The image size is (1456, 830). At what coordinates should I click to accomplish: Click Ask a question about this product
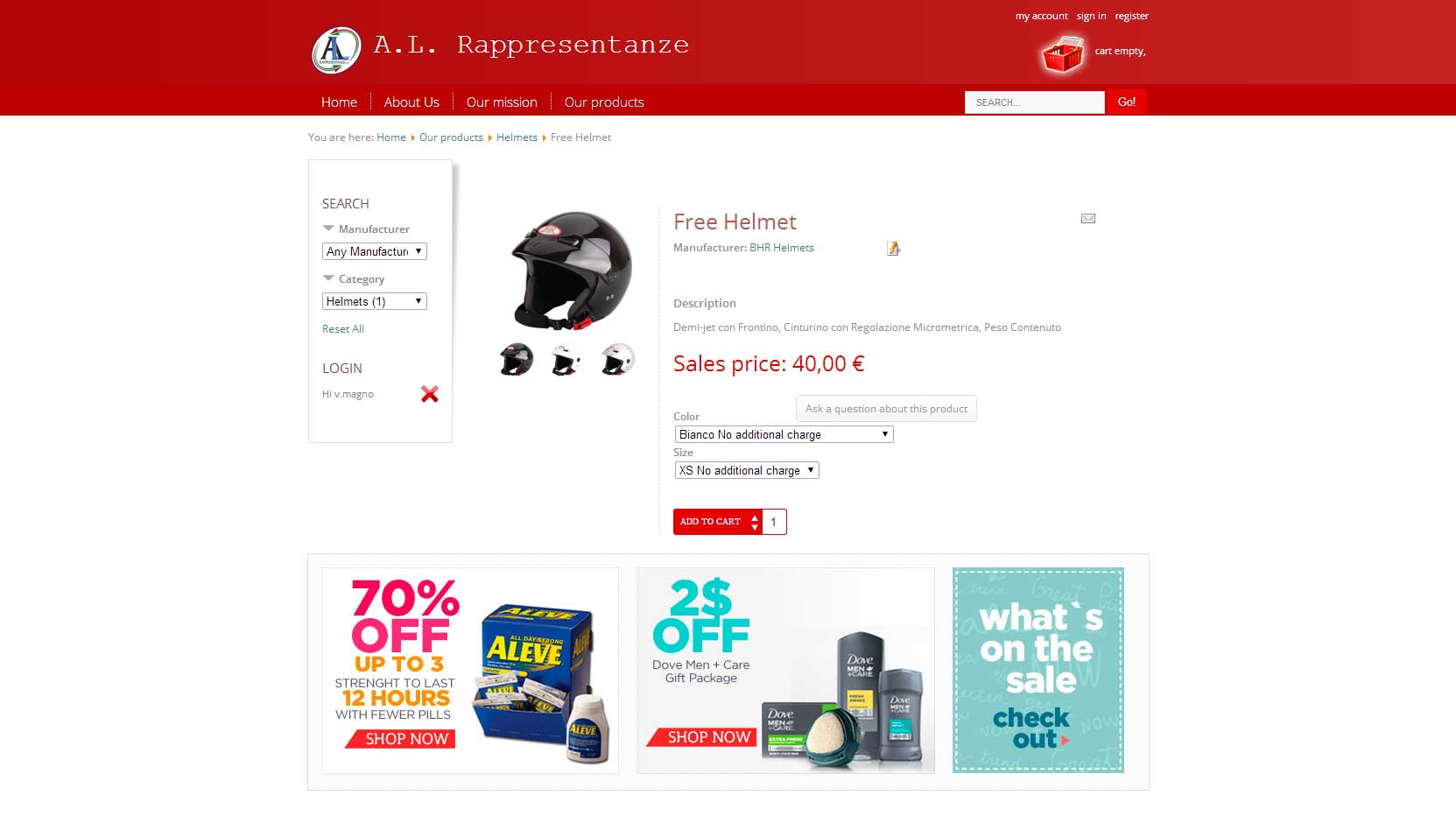886,409
